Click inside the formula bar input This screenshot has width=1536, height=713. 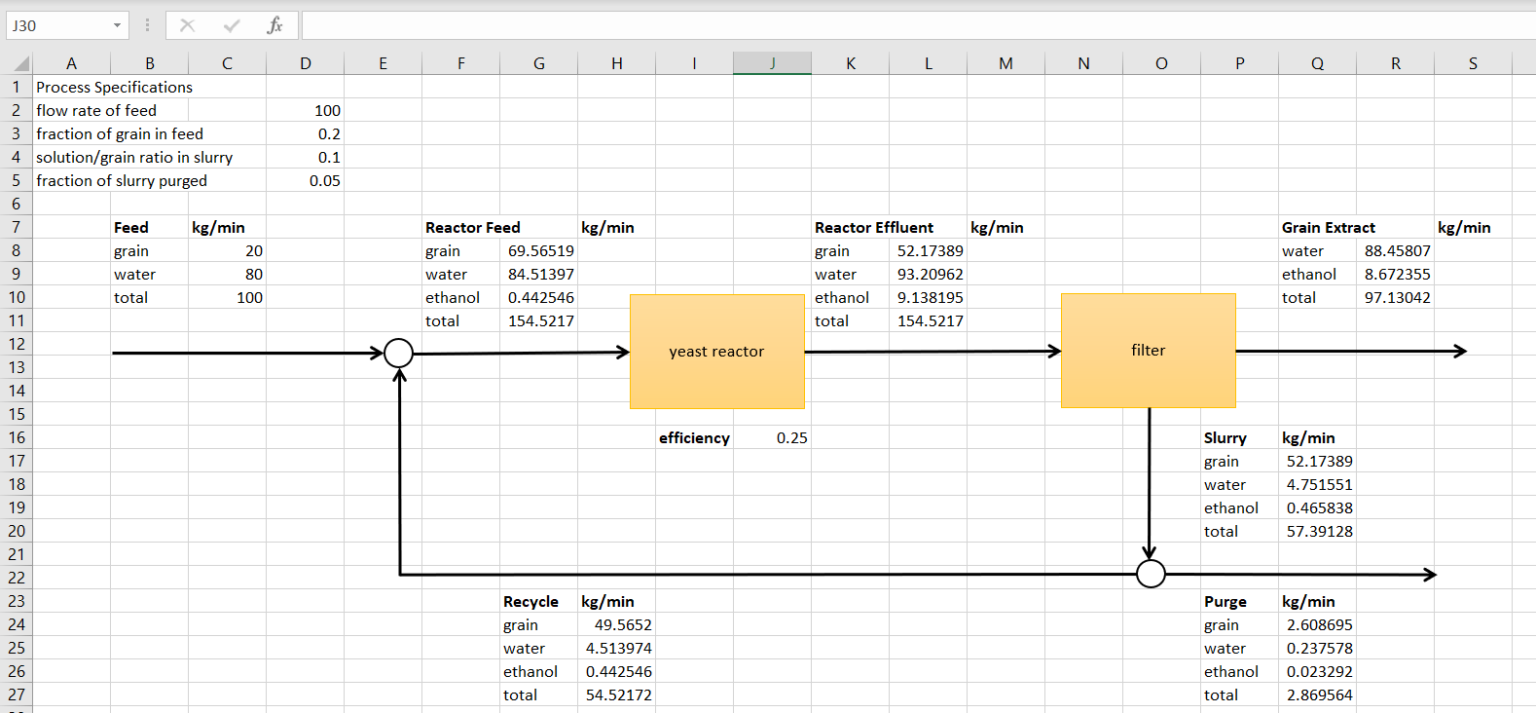[900, 26]
